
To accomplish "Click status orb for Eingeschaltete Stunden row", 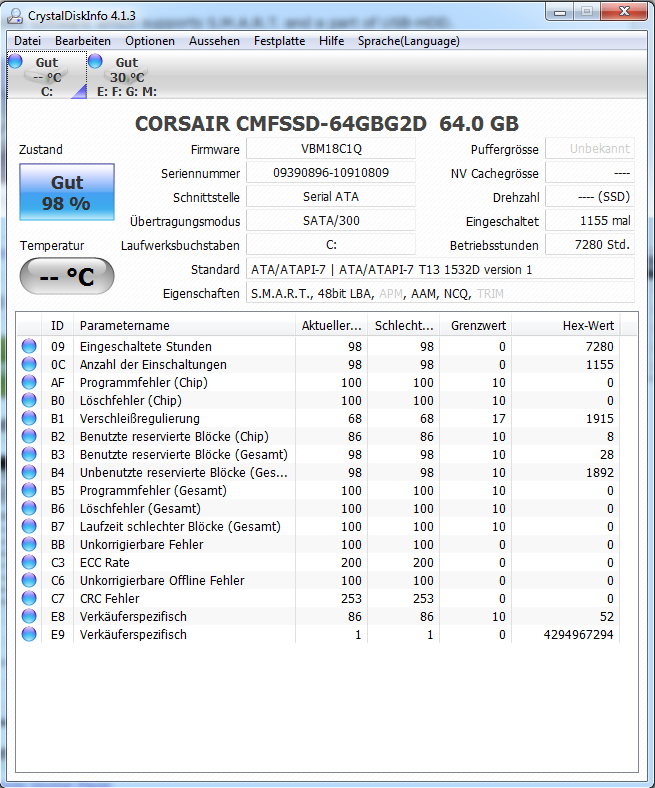I will tap(29, 346).
